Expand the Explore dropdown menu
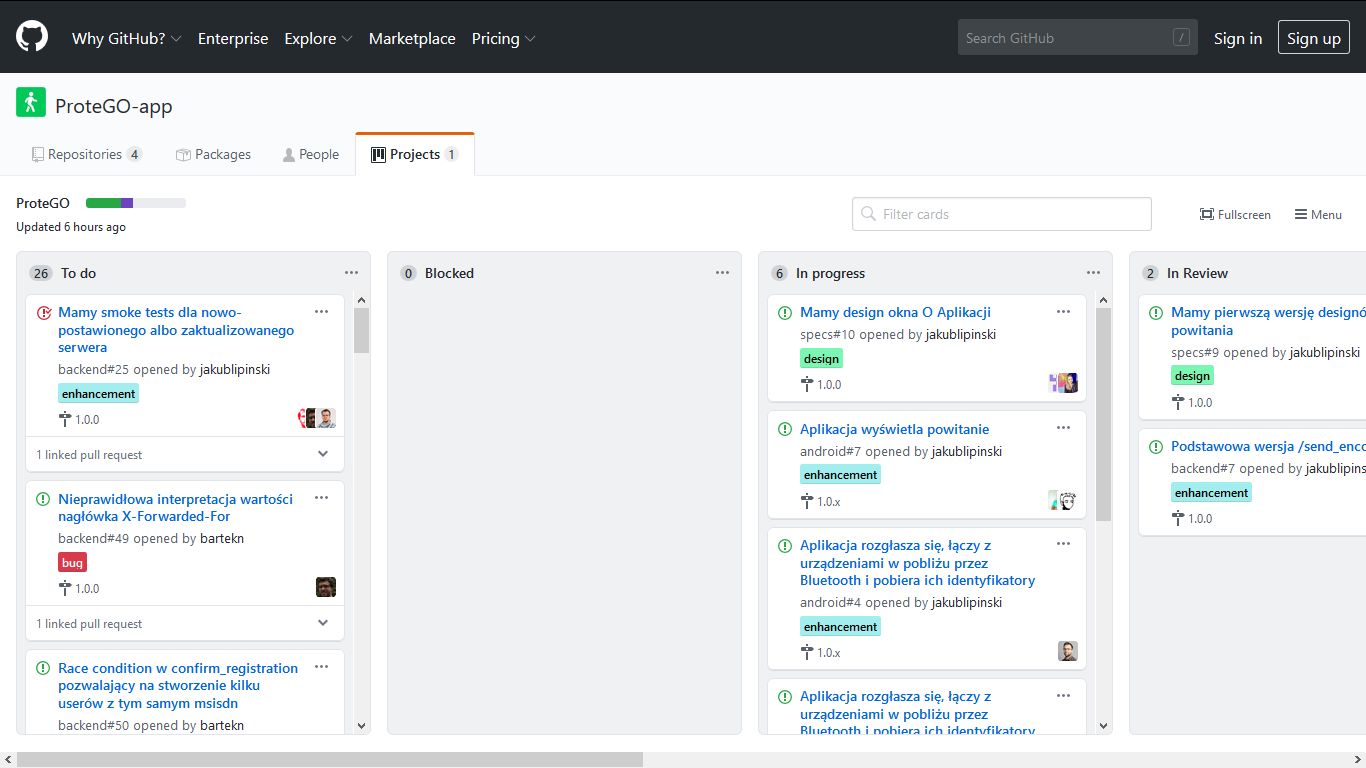 tap(318, 38)
